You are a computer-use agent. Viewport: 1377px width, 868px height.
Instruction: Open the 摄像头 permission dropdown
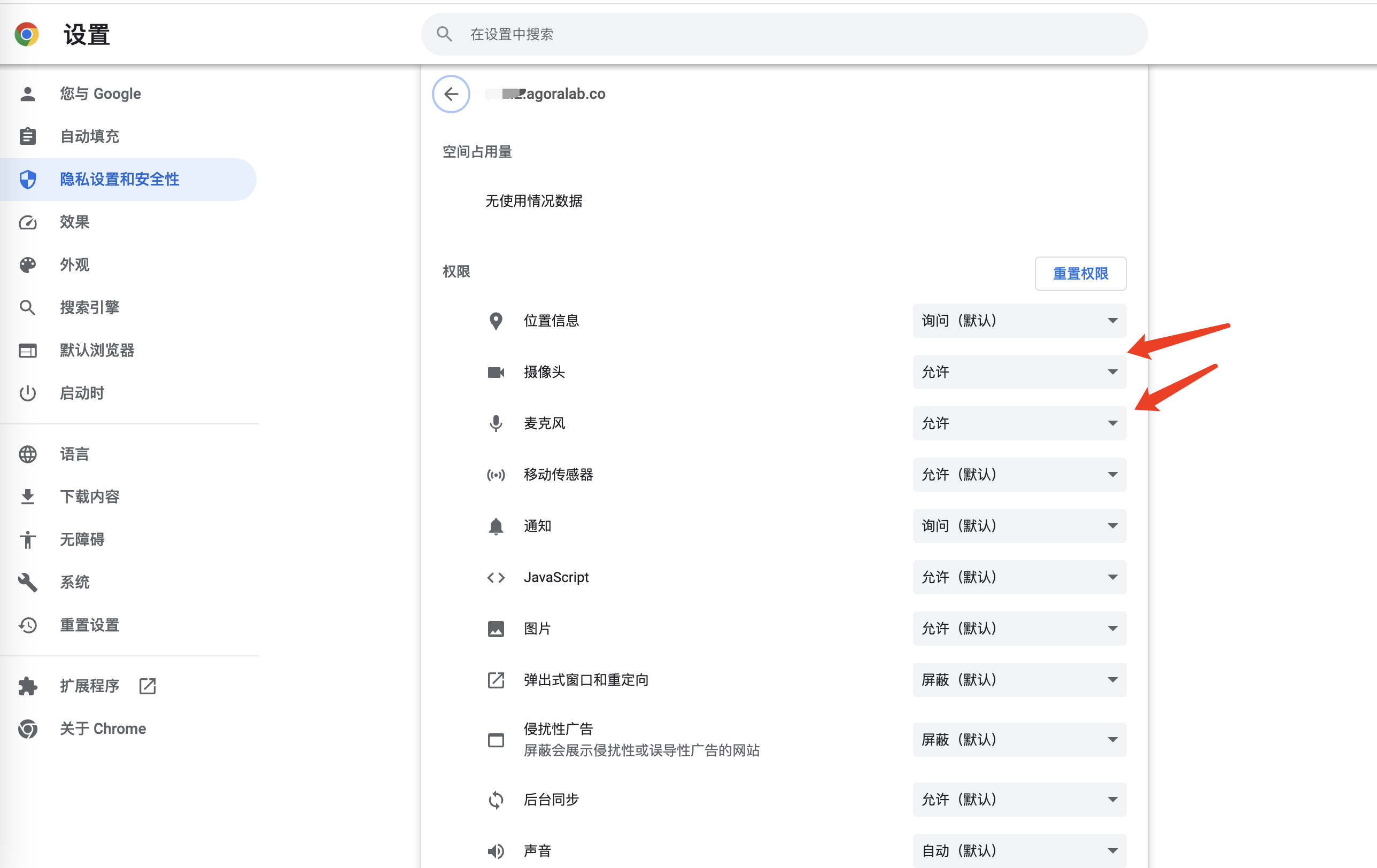(1019, 372)
